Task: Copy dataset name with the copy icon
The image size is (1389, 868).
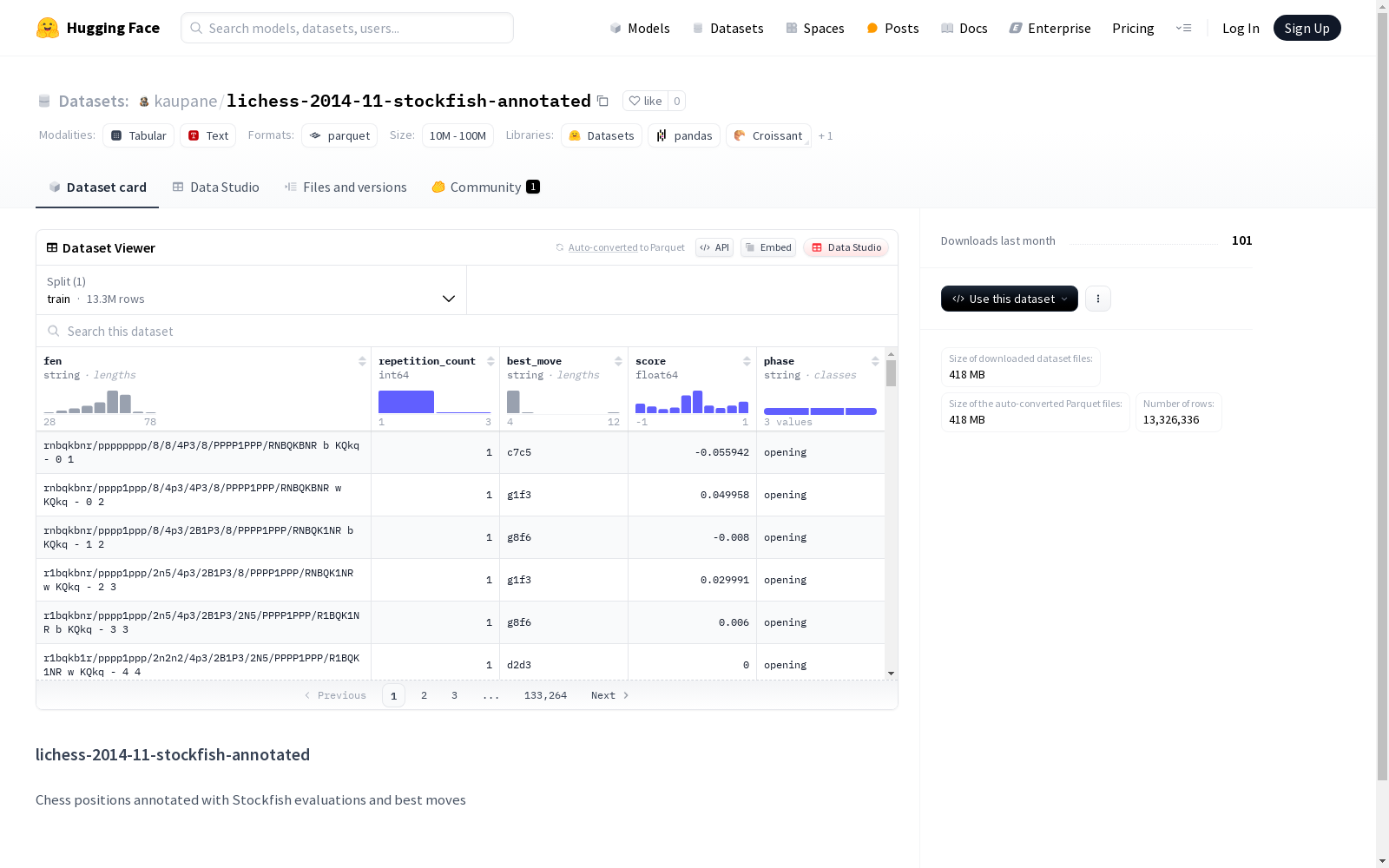Action: [x=602, y=102]
